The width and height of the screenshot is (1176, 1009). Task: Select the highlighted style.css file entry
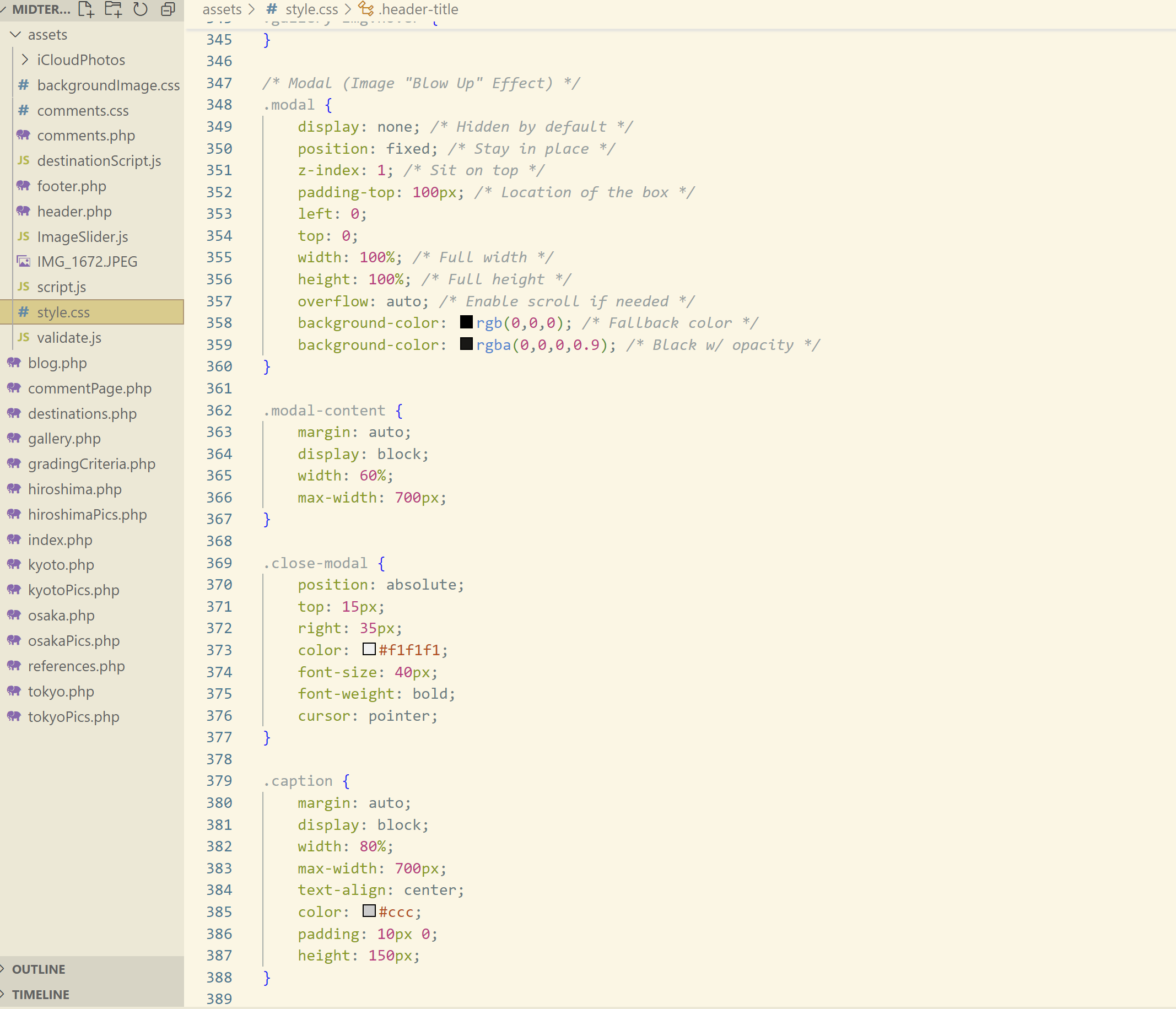(63, 312)
